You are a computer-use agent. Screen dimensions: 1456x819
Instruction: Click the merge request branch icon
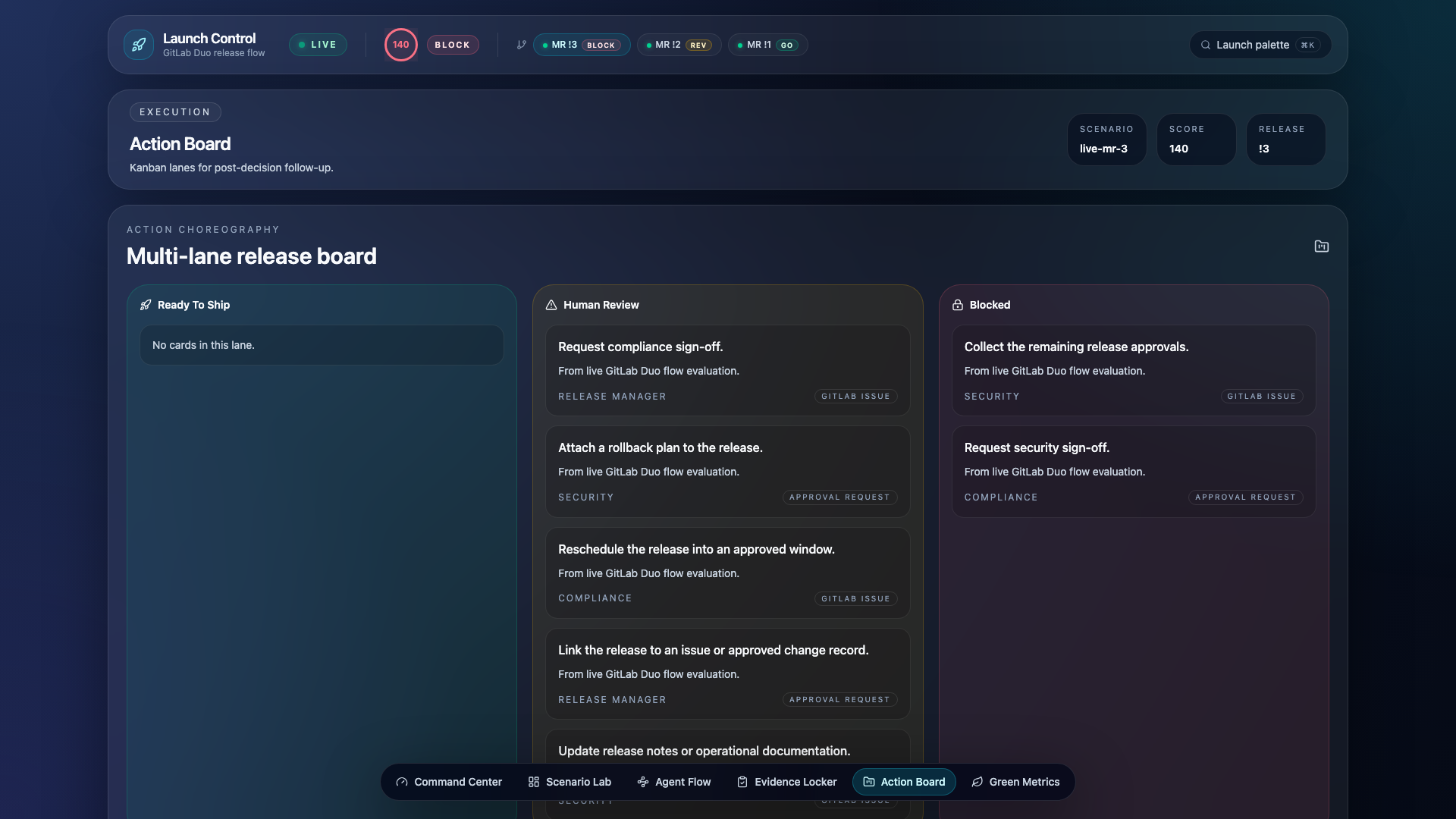522,45
